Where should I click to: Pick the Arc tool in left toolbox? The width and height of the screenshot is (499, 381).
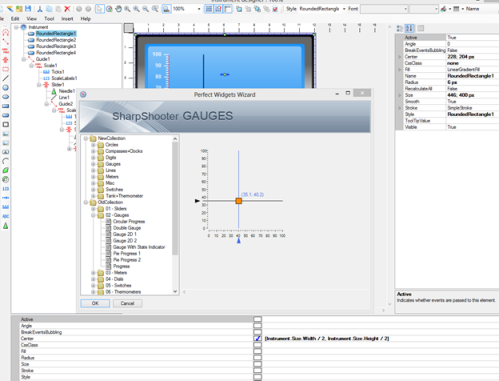coord(6,161)
